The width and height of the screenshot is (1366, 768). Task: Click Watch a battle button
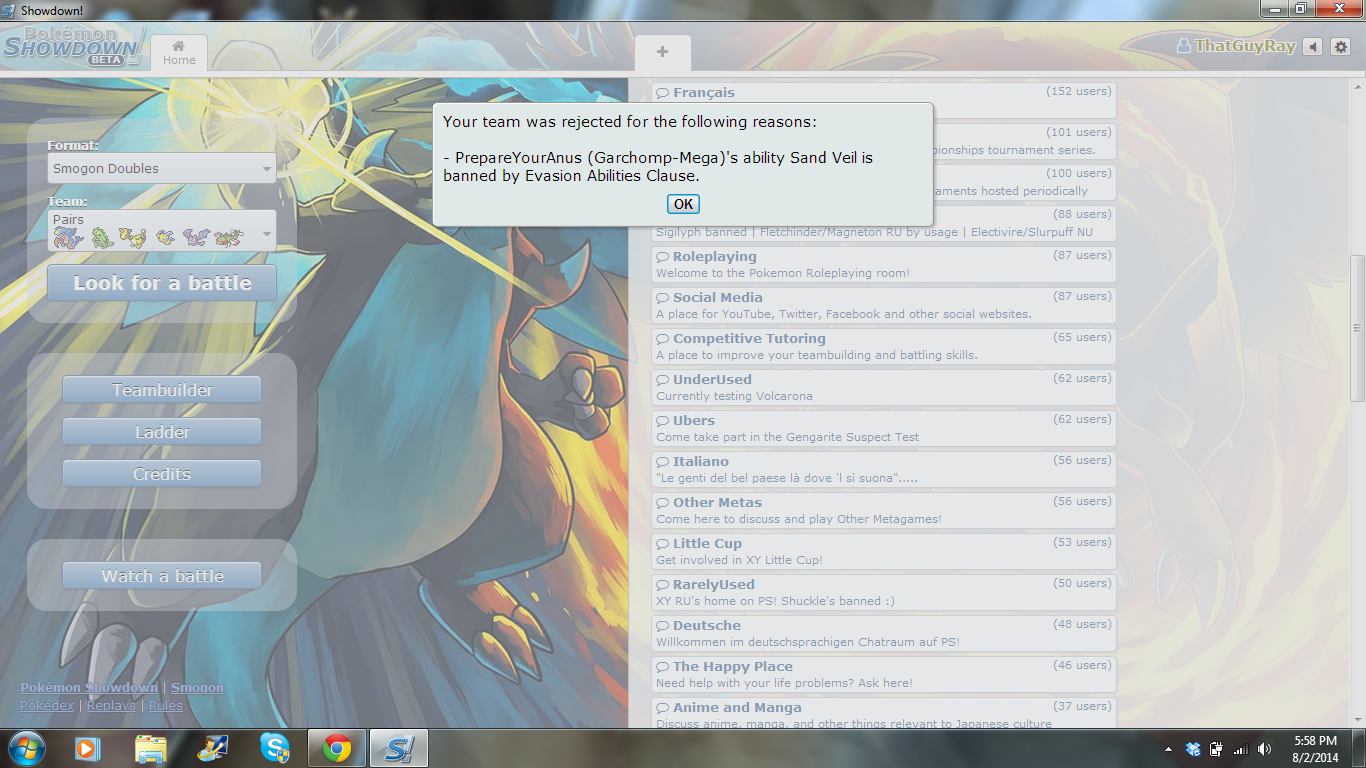(162, 576)
